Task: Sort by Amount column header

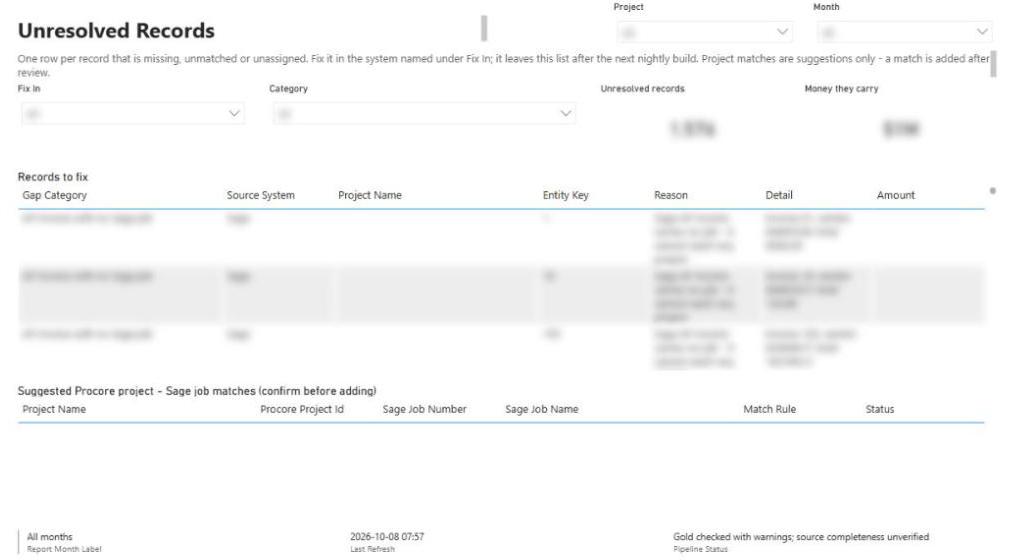Action: [895, 195]
